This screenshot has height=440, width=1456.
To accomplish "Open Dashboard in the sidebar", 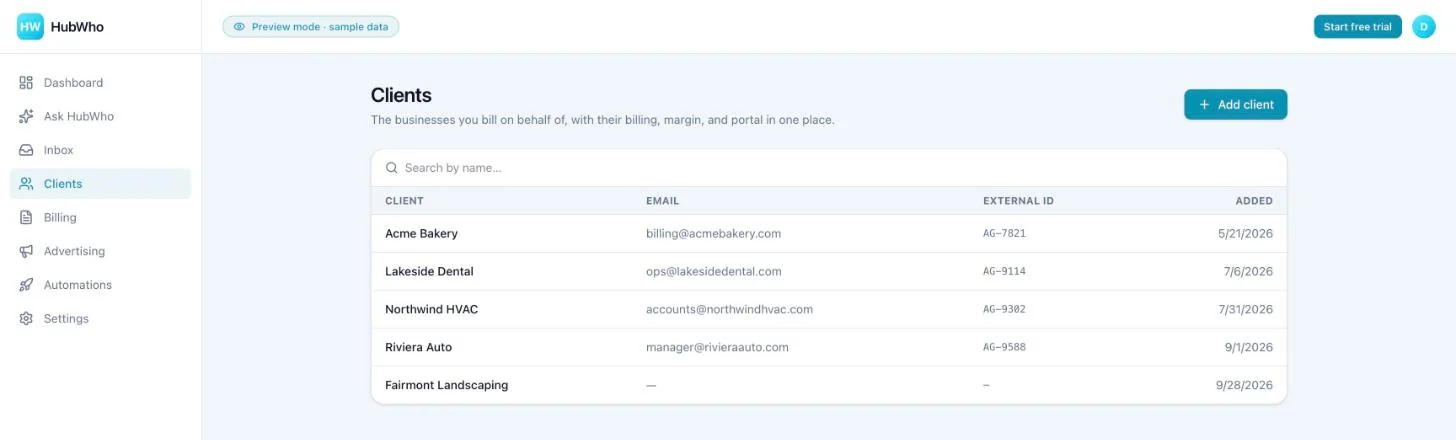I will pyautogui.click(x=100, y=83).
